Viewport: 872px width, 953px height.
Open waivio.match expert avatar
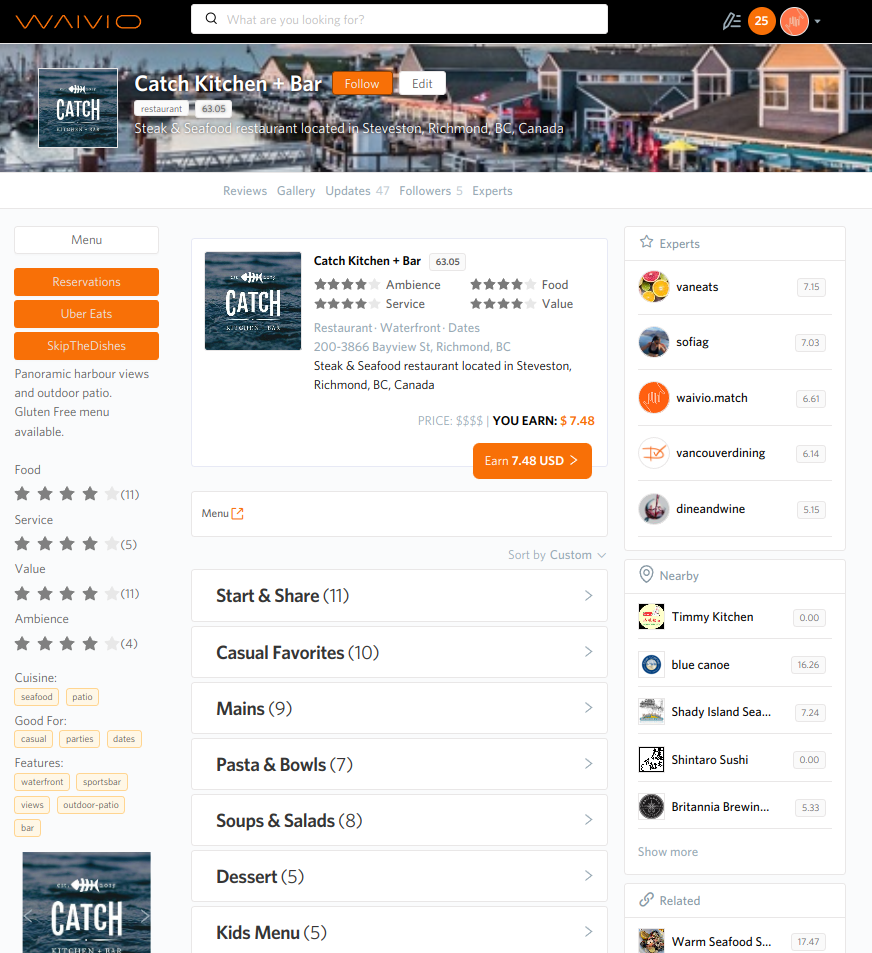tap(654, 398)
